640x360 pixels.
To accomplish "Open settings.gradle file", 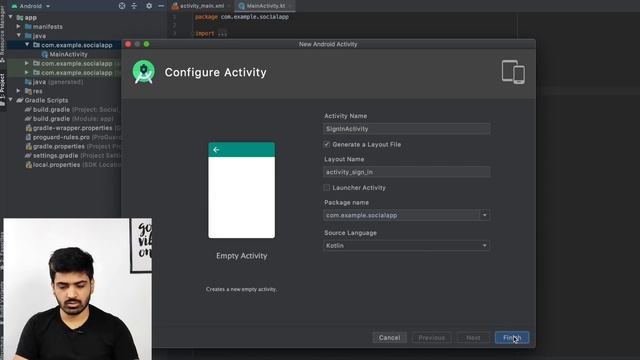I will (73, 156).
